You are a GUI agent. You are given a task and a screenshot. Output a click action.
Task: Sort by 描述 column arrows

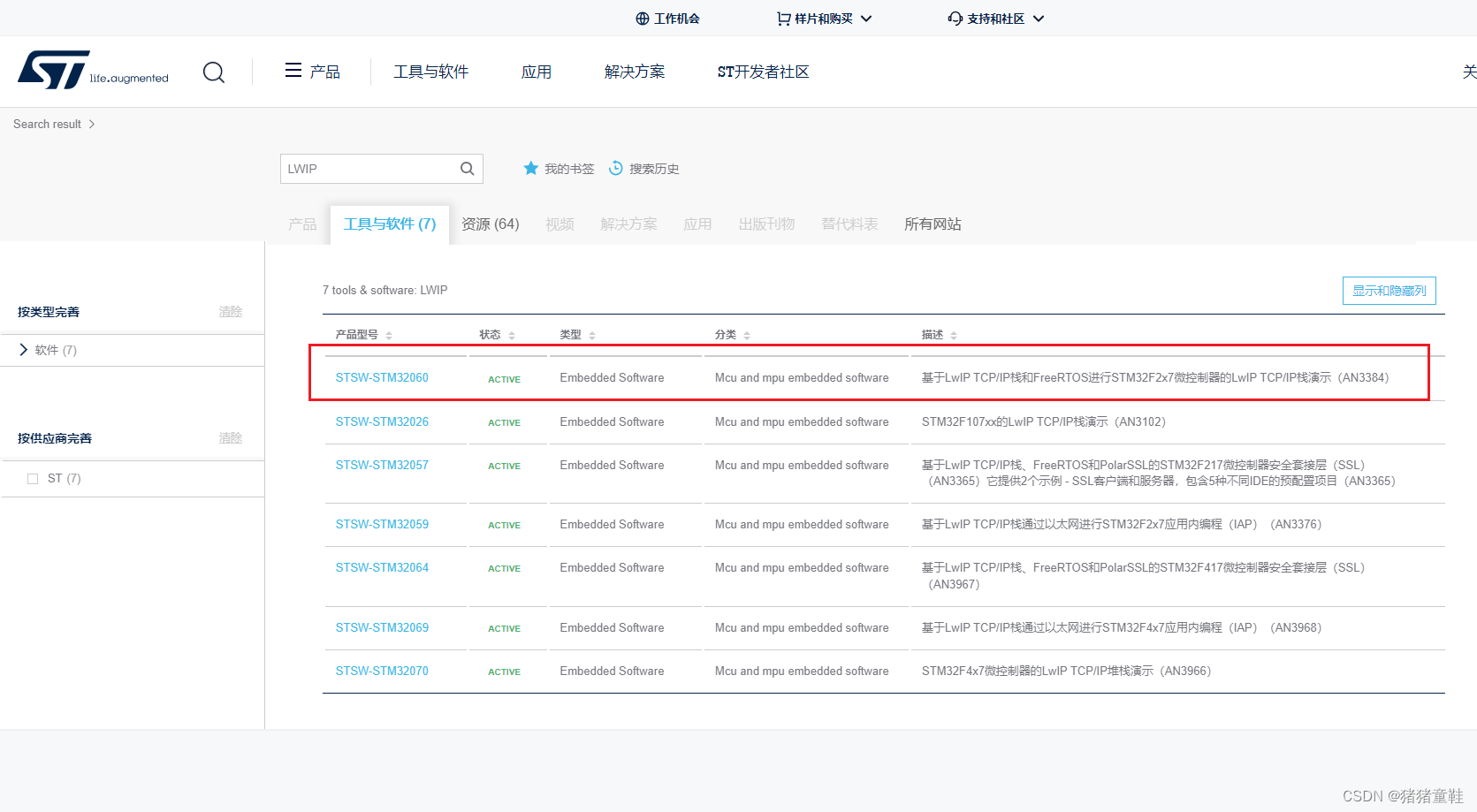click(954, 336)
